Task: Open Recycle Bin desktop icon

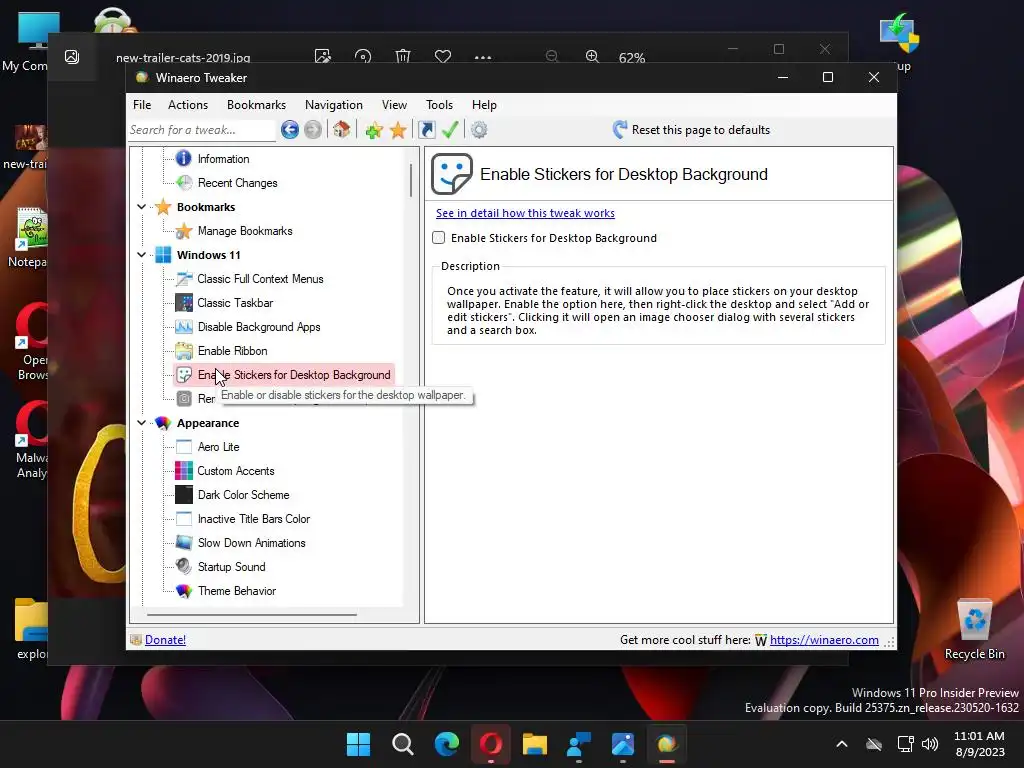Action: point(974,629)
